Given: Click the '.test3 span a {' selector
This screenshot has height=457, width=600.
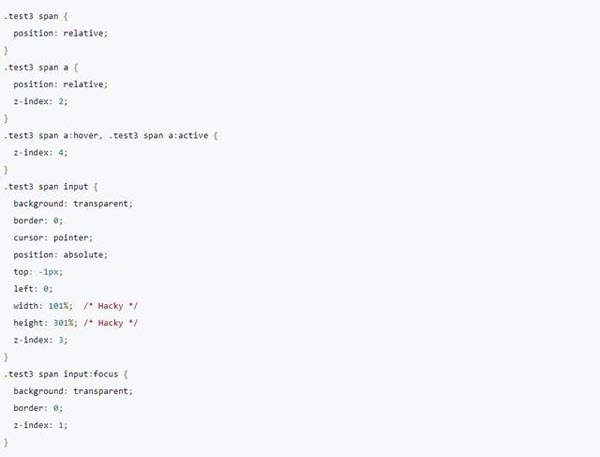Looking at the screenshot, I should click(x=41, y=68).
